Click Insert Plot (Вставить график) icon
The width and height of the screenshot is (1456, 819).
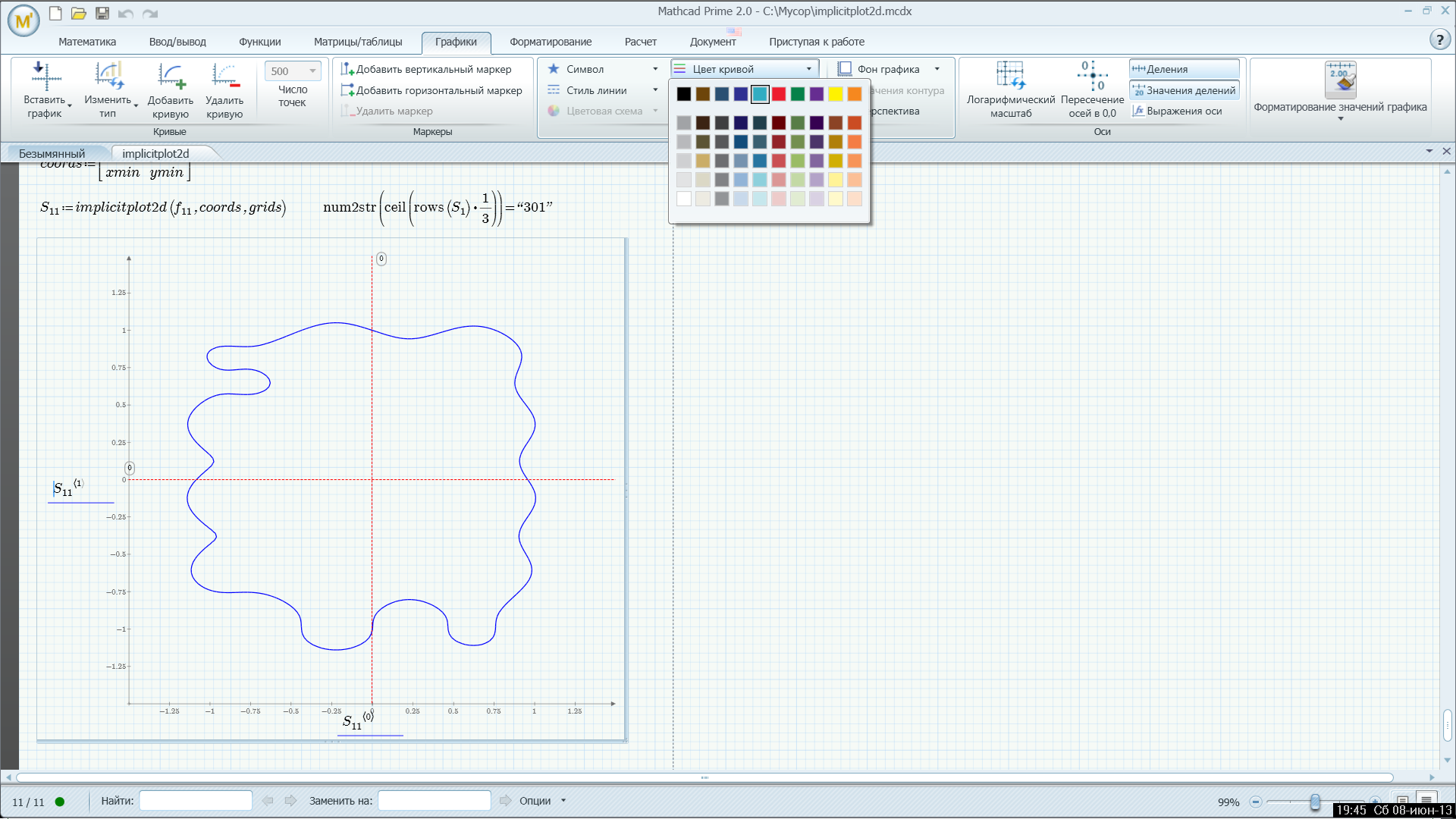(x=44, y=76)
